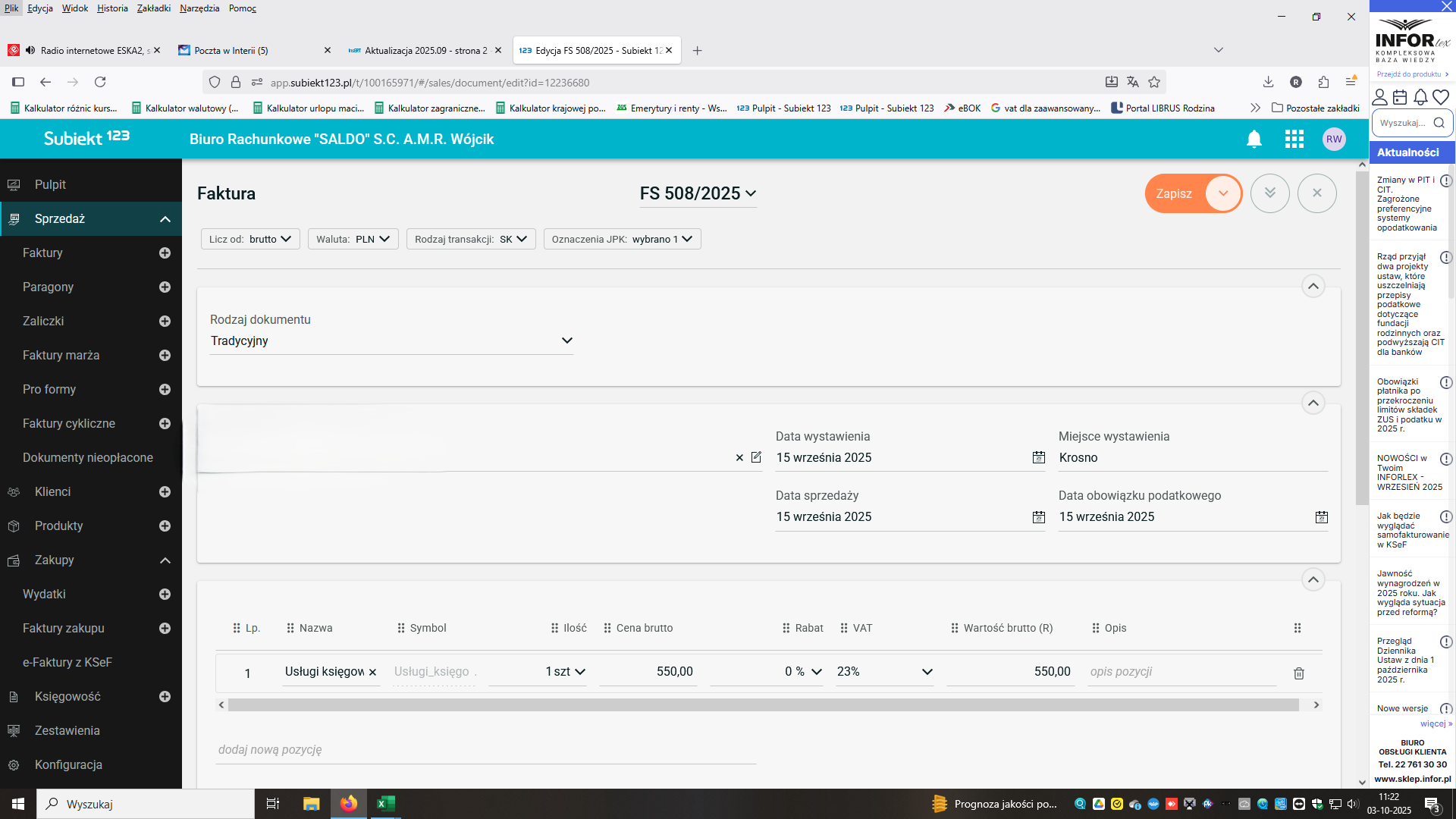Open Oznaczenia JPK dropdown
1456x819 pixels.
[x=622, y=239]
